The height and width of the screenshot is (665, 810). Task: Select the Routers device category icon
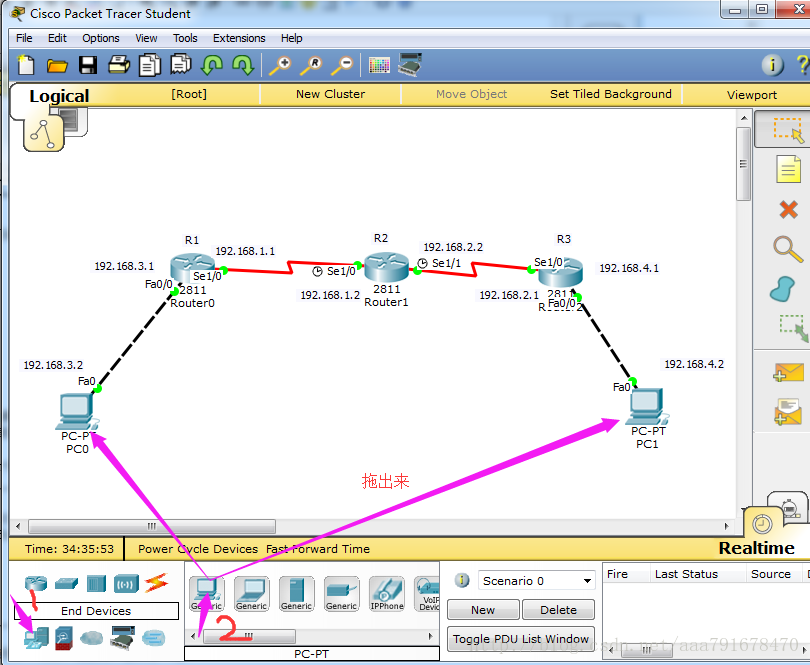tap(36, 583)
